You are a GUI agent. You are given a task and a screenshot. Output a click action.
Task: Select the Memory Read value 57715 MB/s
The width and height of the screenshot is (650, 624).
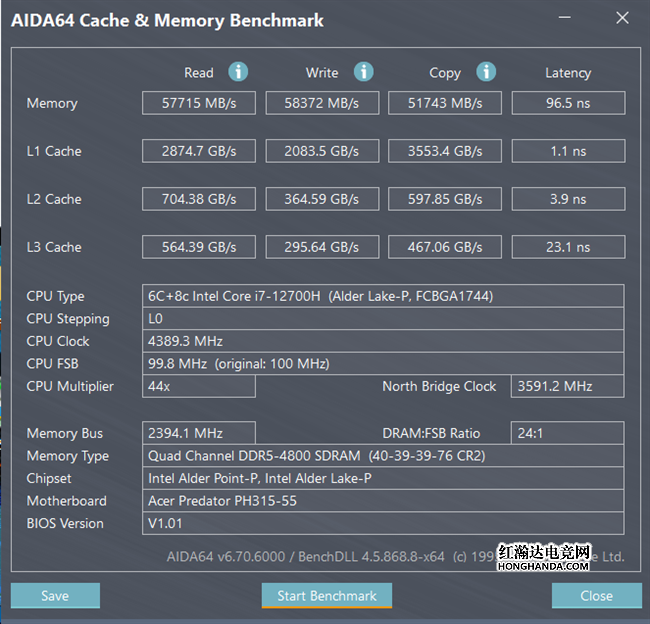(199, 103)
